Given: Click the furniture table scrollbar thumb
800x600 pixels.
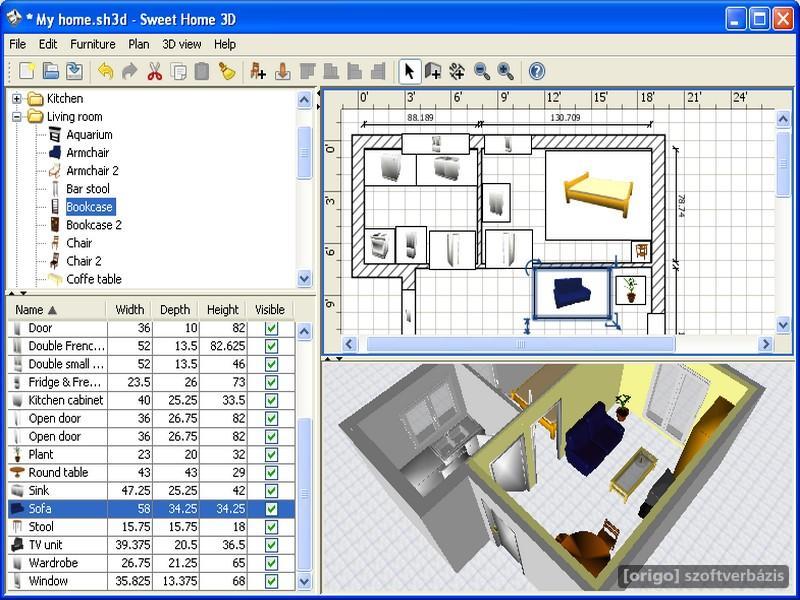Looking at the screenshot, I should click(x=304, y=494).
